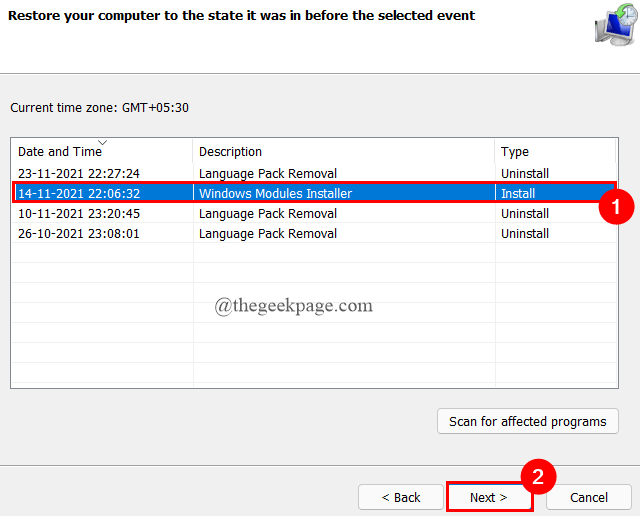Click the red number 2 annotation badge
The height and width of the screenshot is (516, 640).
[537, 477]
